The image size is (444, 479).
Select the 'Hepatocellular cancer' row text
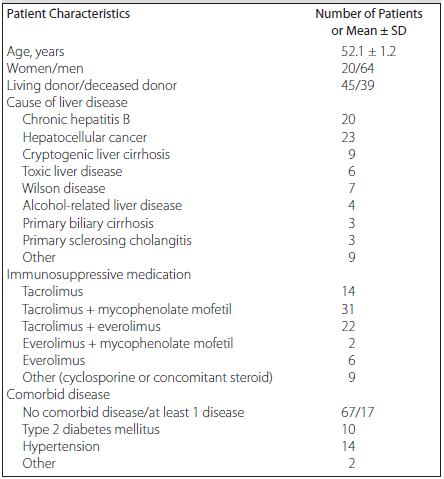click(85, 137)
